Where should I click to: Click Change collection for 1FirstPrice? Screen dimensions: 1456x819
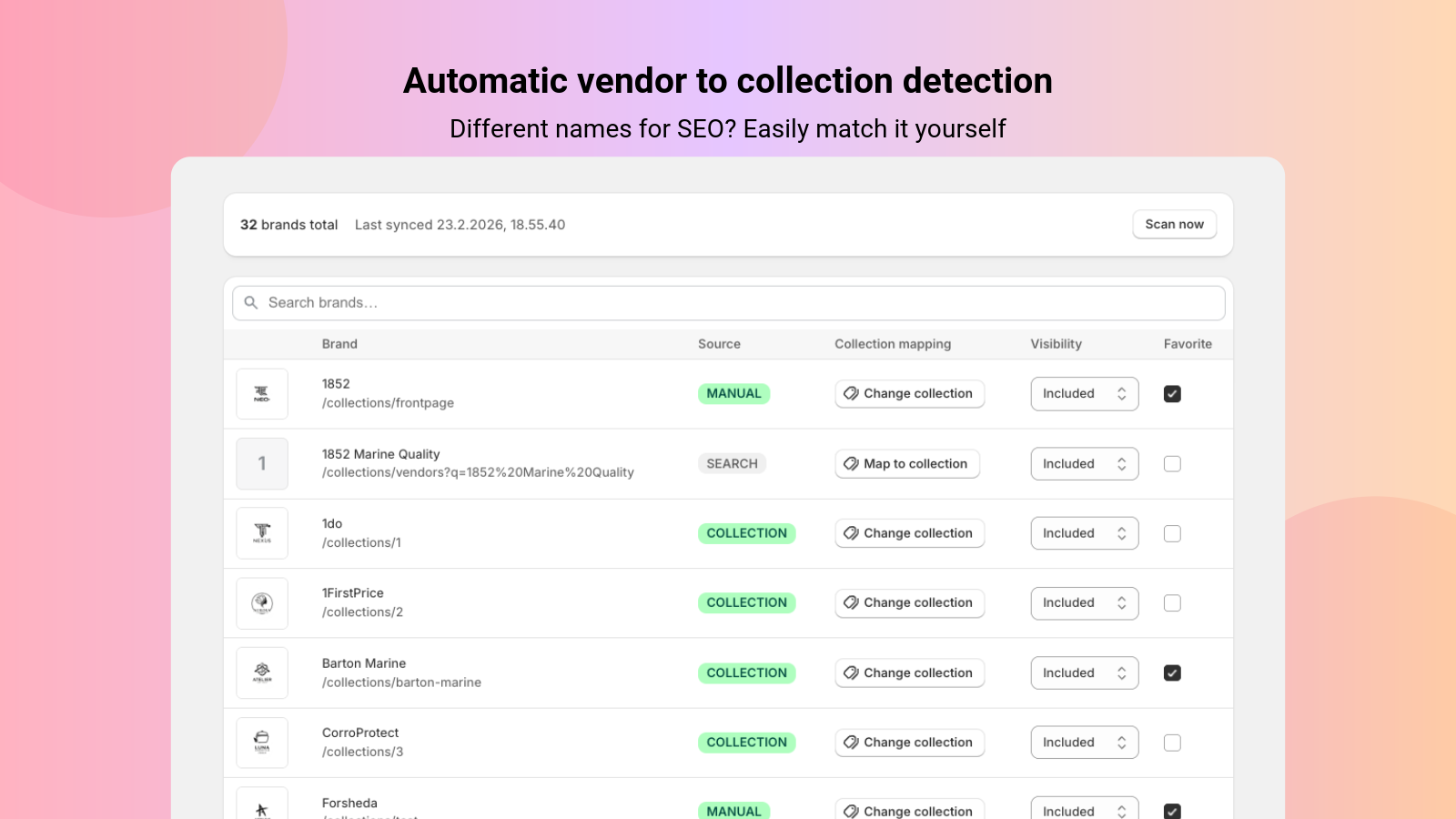click(x=910, y=603)
